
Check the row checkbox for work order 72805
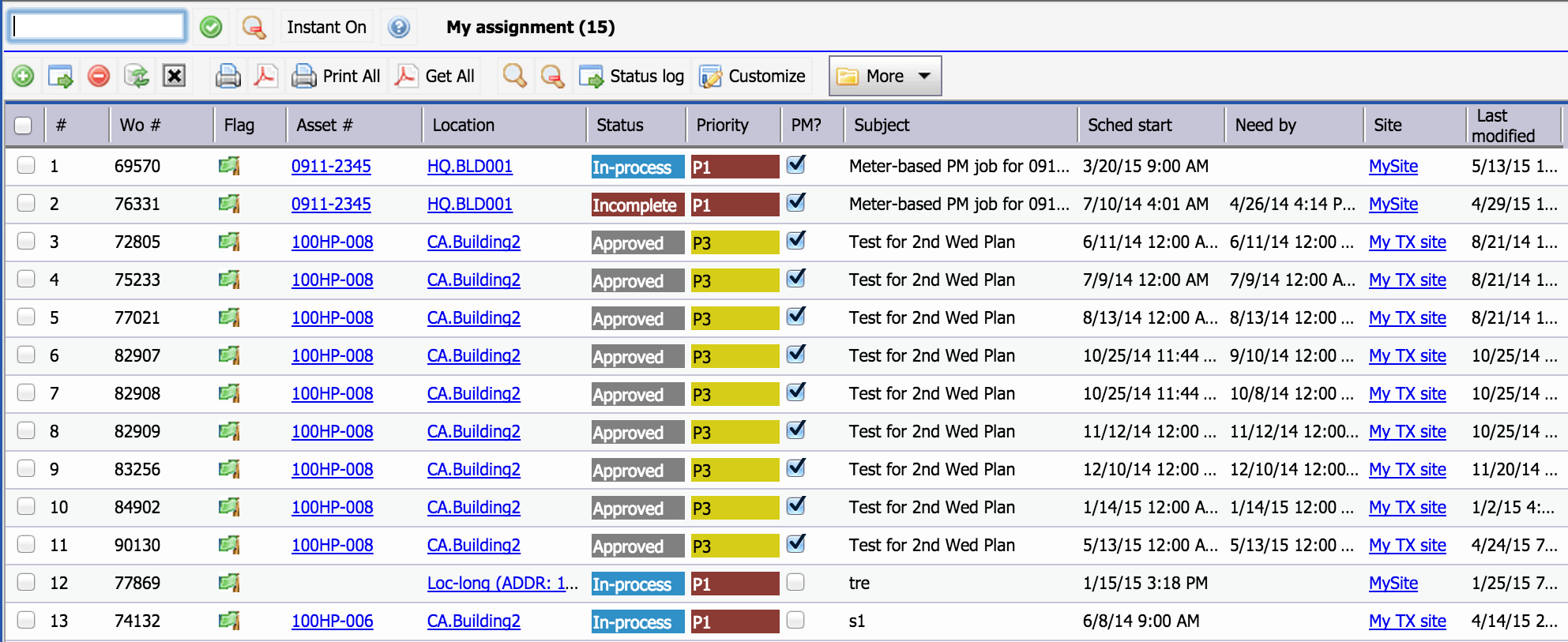pos(26,241)
